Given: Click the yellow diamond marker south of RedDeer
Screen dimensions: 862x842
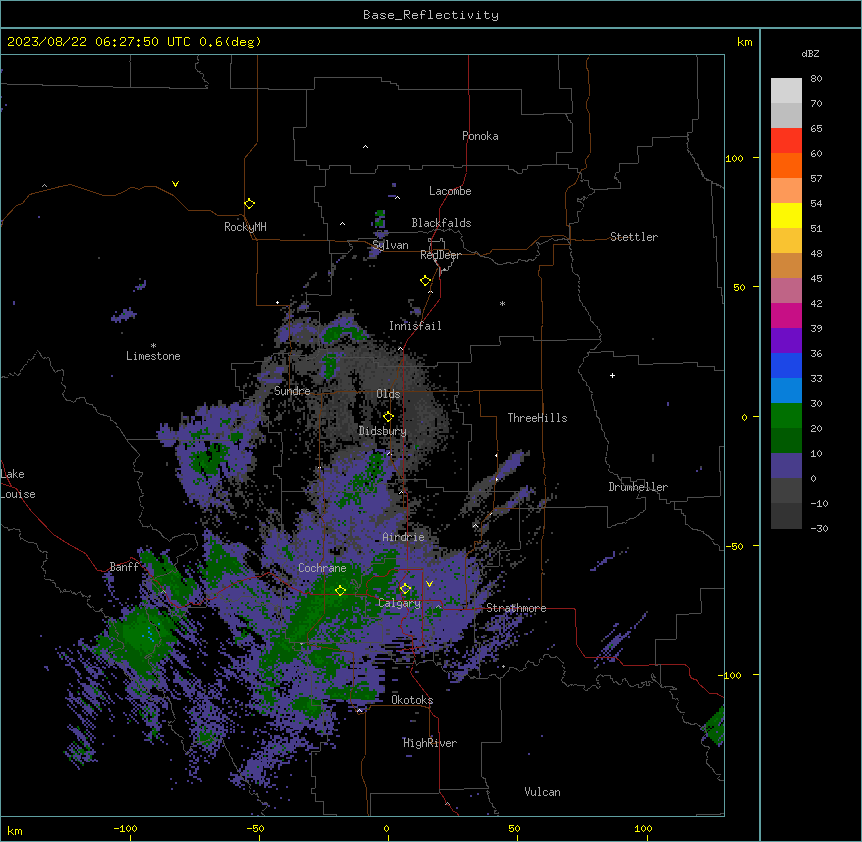Looking at the screenshot, I should [425, 281].
